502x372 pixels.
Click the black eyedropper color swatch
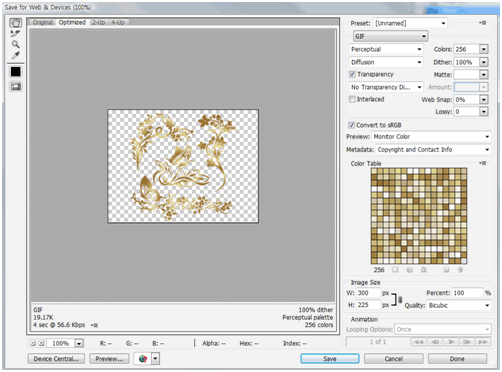[15, 72]
